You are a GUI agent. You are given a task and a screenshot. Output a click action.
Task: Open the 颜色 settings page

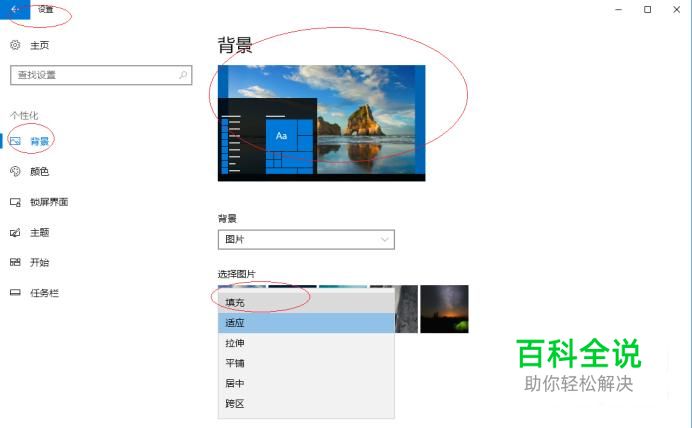tap(39, 171)
